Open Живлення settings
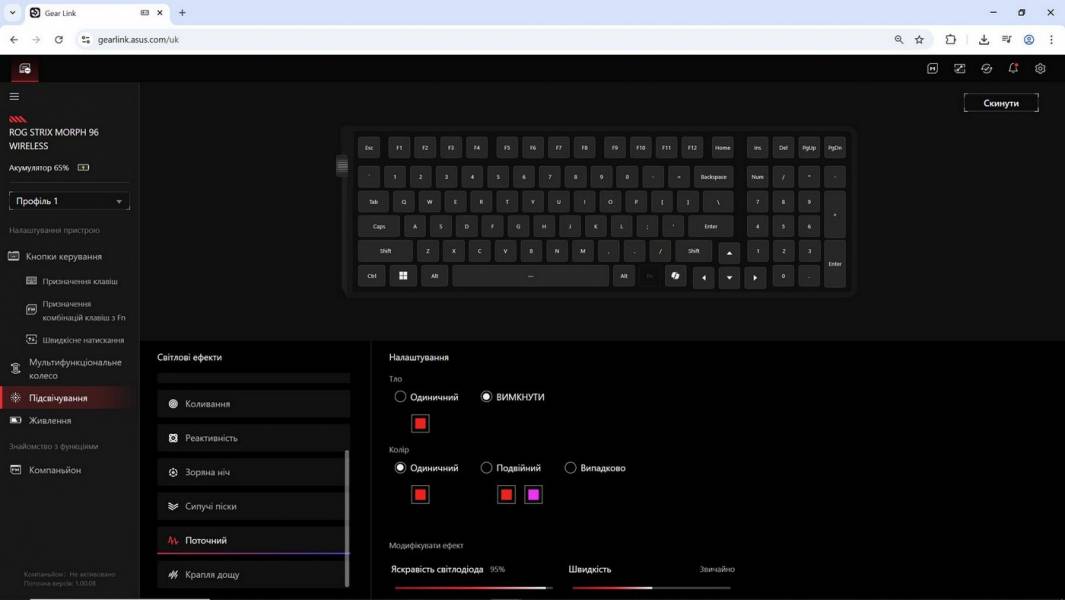The width and height of the screenshot is (1065, 600). 50,421
